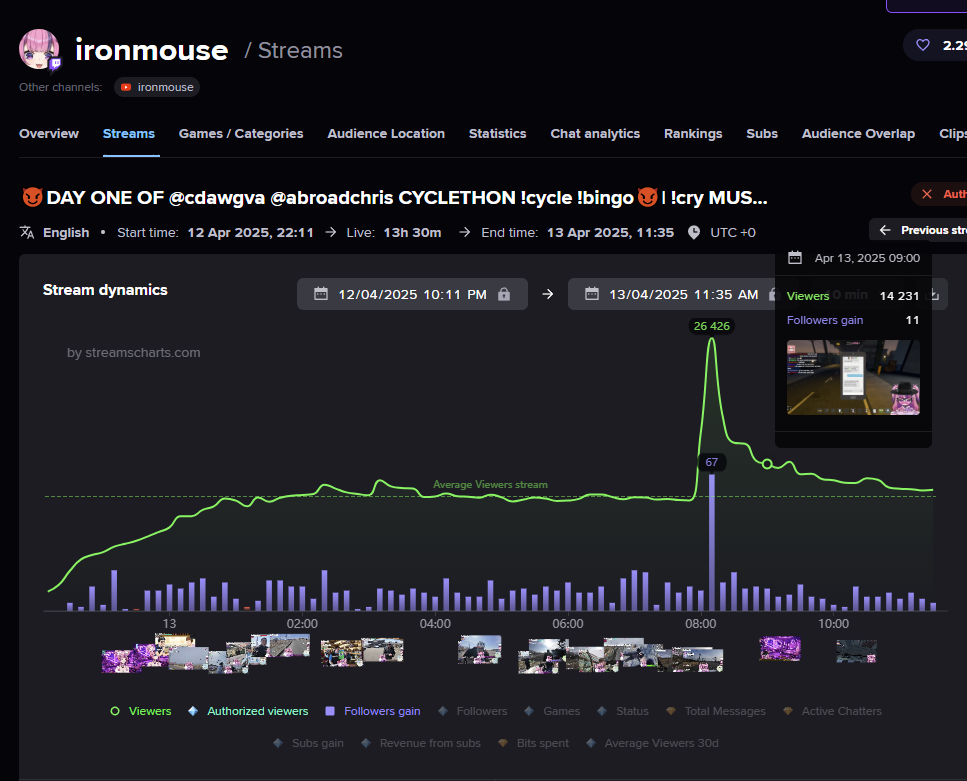This screenshot has height=781, width=967.
Task: Hide the Followers gain series
Action: 372,711
